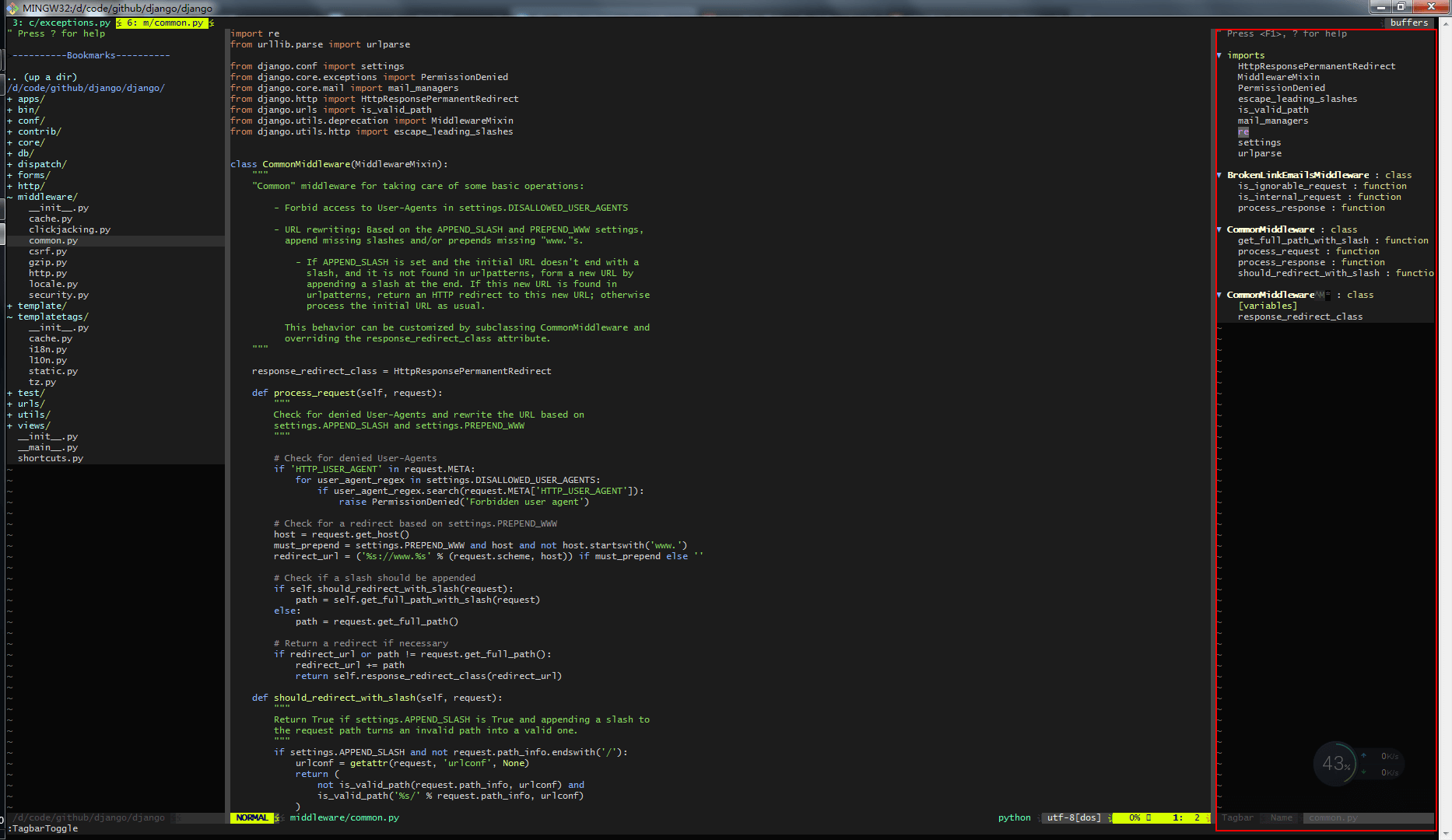Image resolution: width=1452 pixels, height=840 pixels.
Task: Expand the views/ folder
Action: [29, 425]
